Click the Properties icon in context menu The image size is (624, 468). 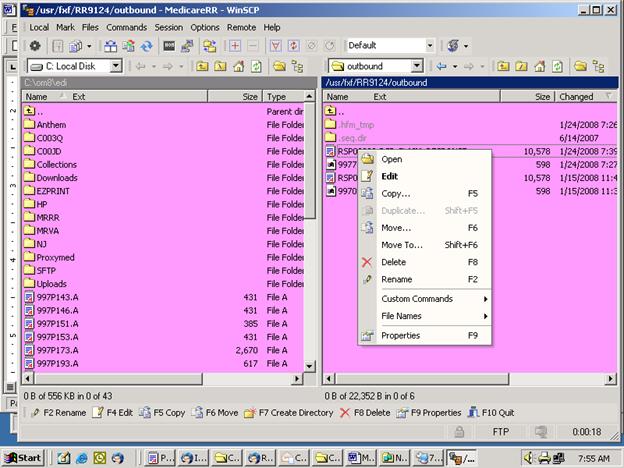click(x=366, y=335)
